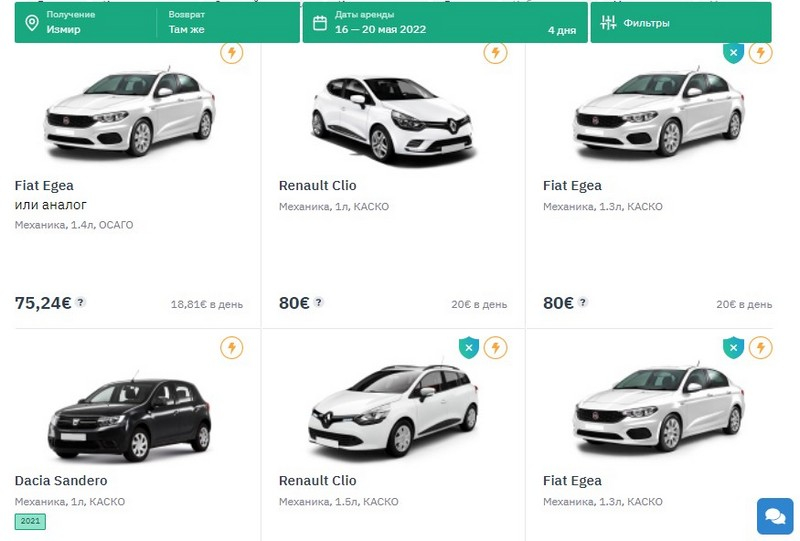
Task: Click the 2021 year tag on Dacia Sandero
Action: tap(30, 521)
